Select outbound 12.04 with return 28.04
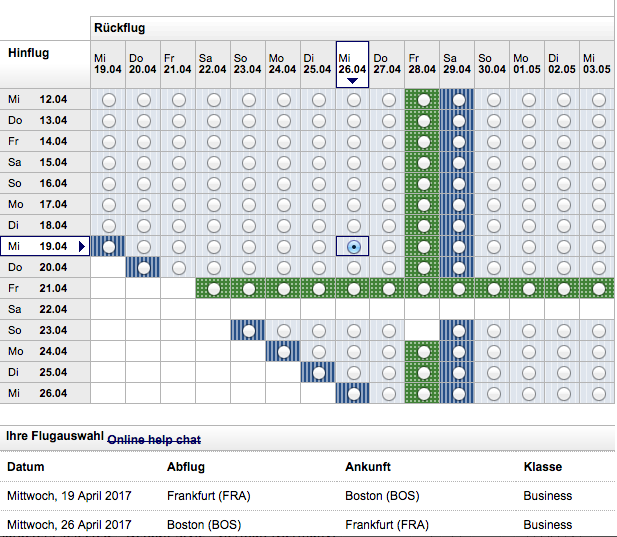Image resolution: width=617 pixels, height=537 pixels. [424, 100]
